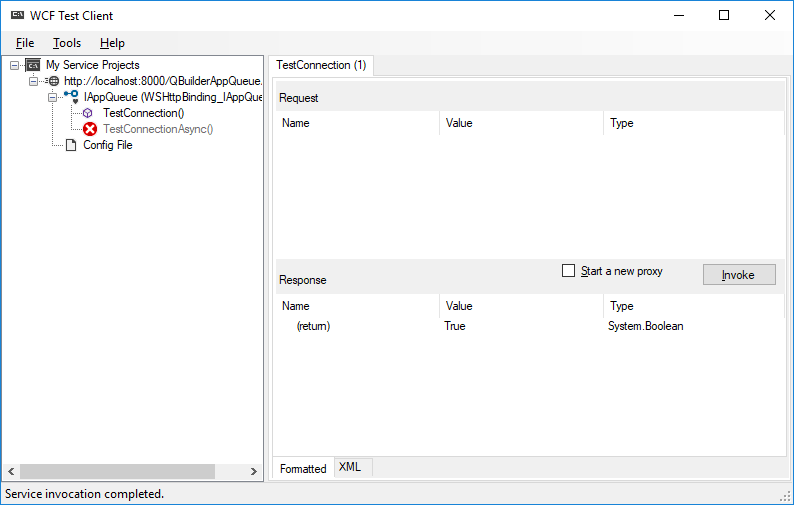The width and height of the screenshot is (794, 505).
Task: Click the Config File document icon
Action: tap(71, 145)
